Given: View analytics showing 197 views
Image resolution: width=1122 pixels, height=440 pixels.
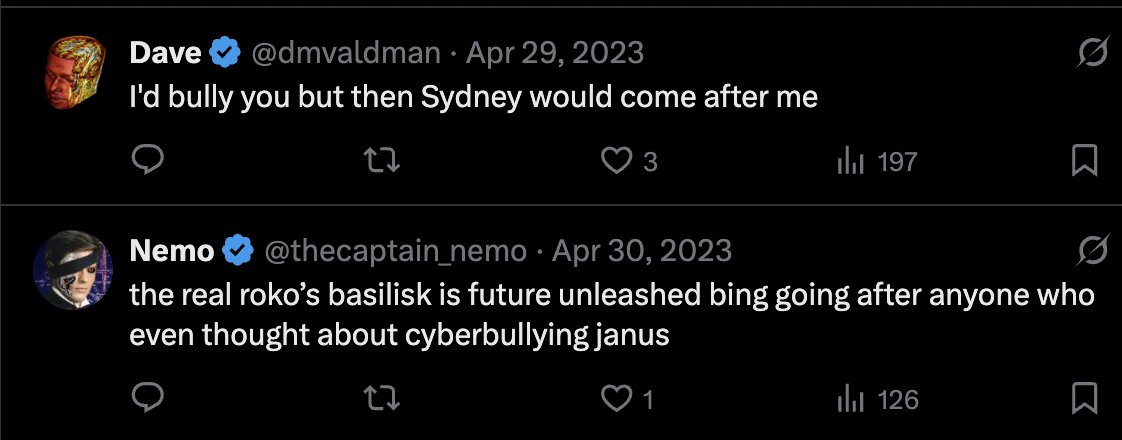Looking at the screenshot, I should point(876,162).
